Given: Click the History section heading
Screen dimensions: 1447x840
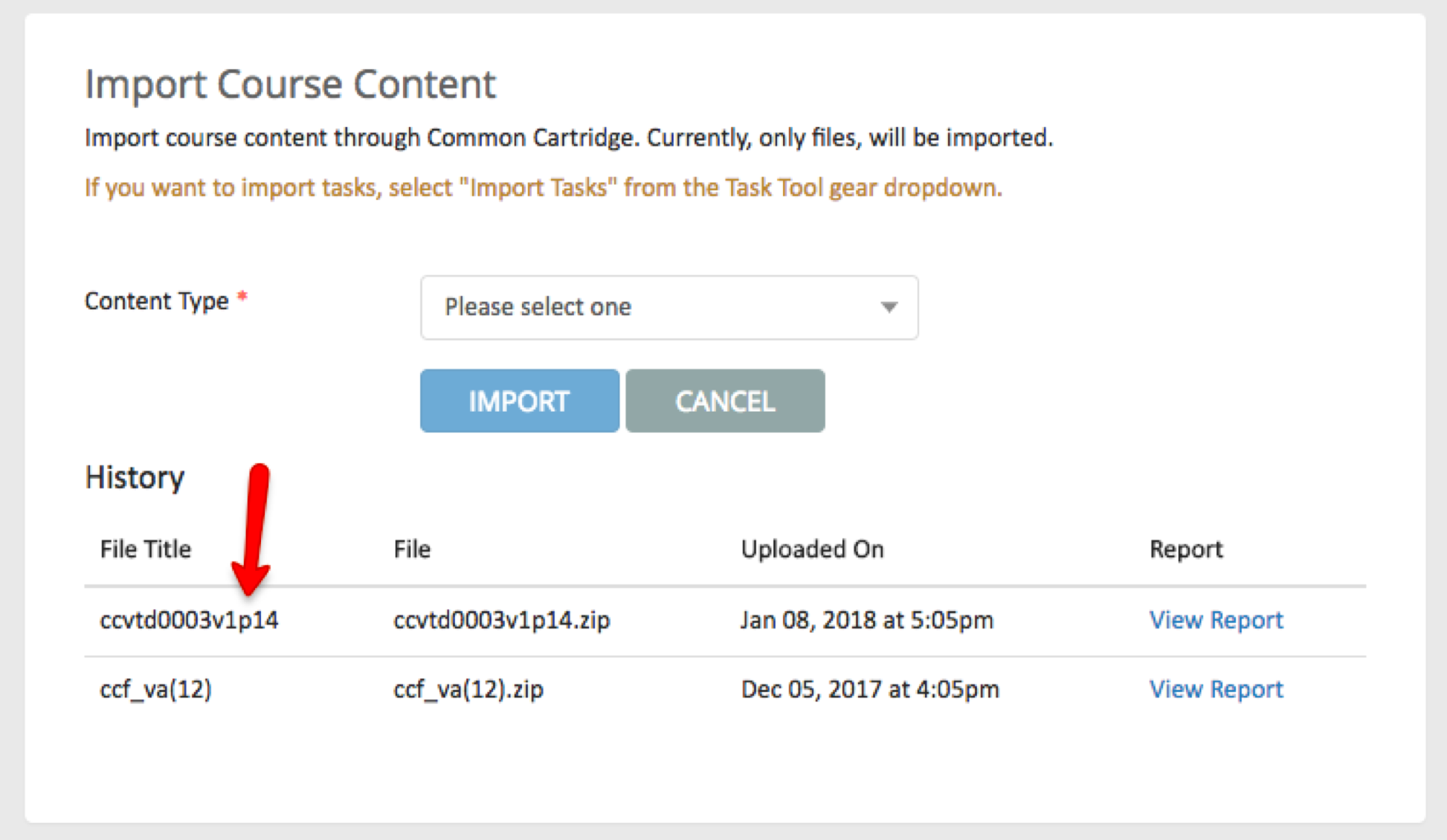Looking at the screenshot, I should point(135,477).
